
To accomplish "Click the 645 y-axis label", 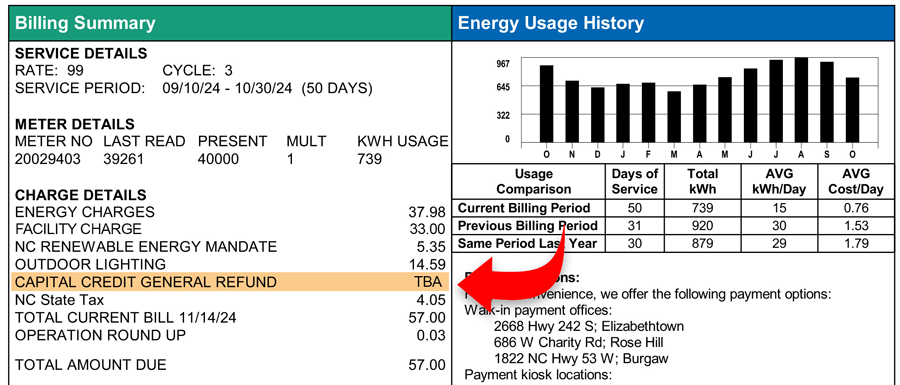I will 503,87.
